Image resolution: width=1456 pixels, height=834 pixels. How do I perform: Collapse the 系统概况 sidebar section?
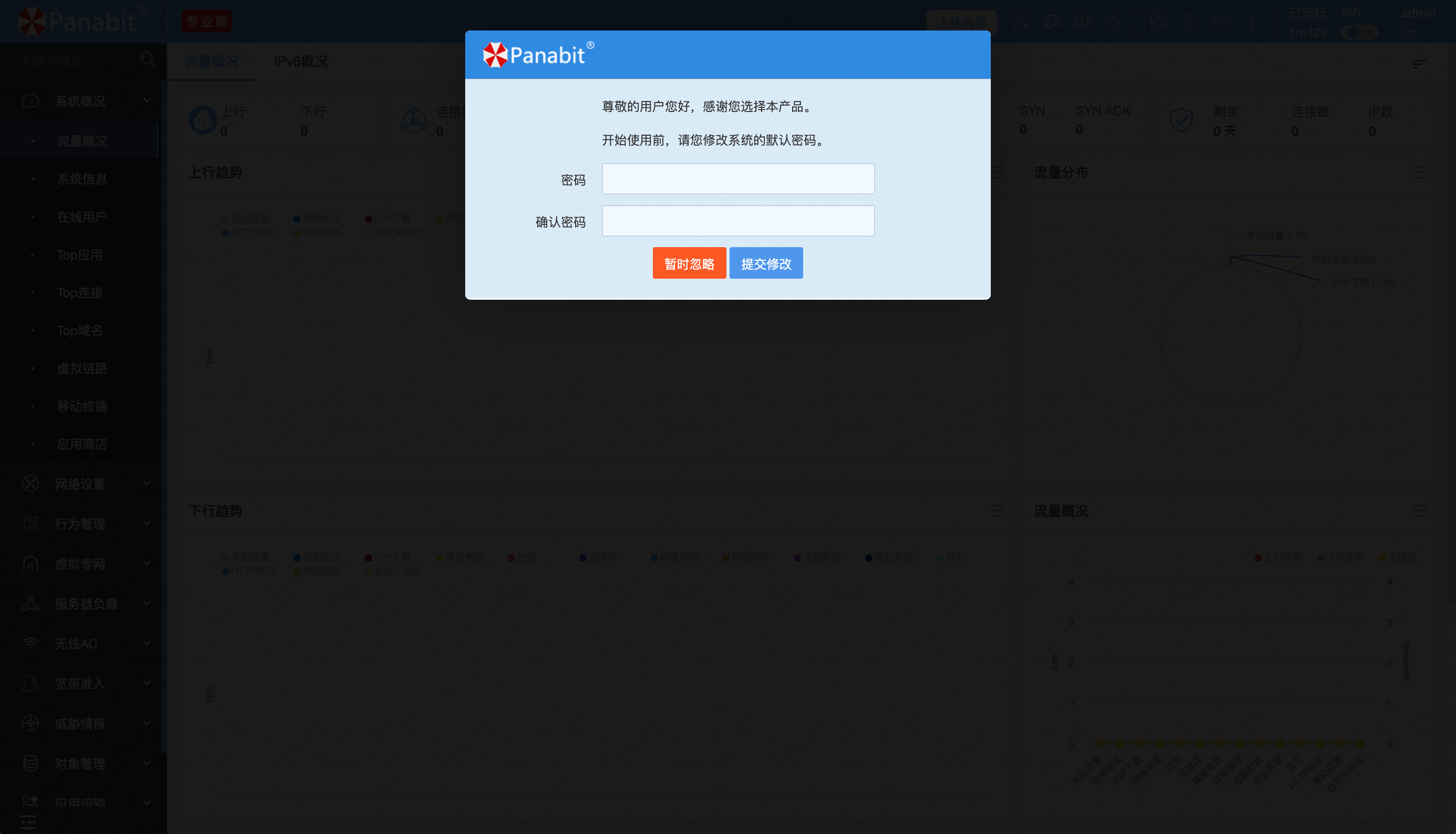click(80, 101)
